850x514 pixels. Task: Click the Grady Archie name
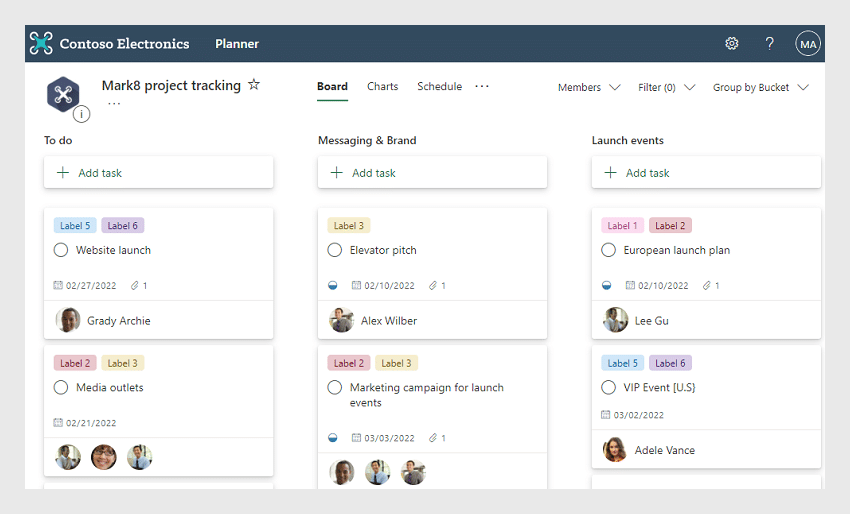tap(119, 320)
